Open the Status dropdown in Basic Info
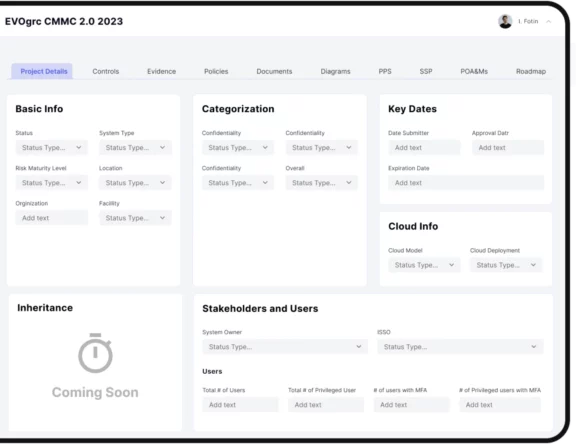The width and height of the screenshot is (576, 444). [x=51, y=148]
